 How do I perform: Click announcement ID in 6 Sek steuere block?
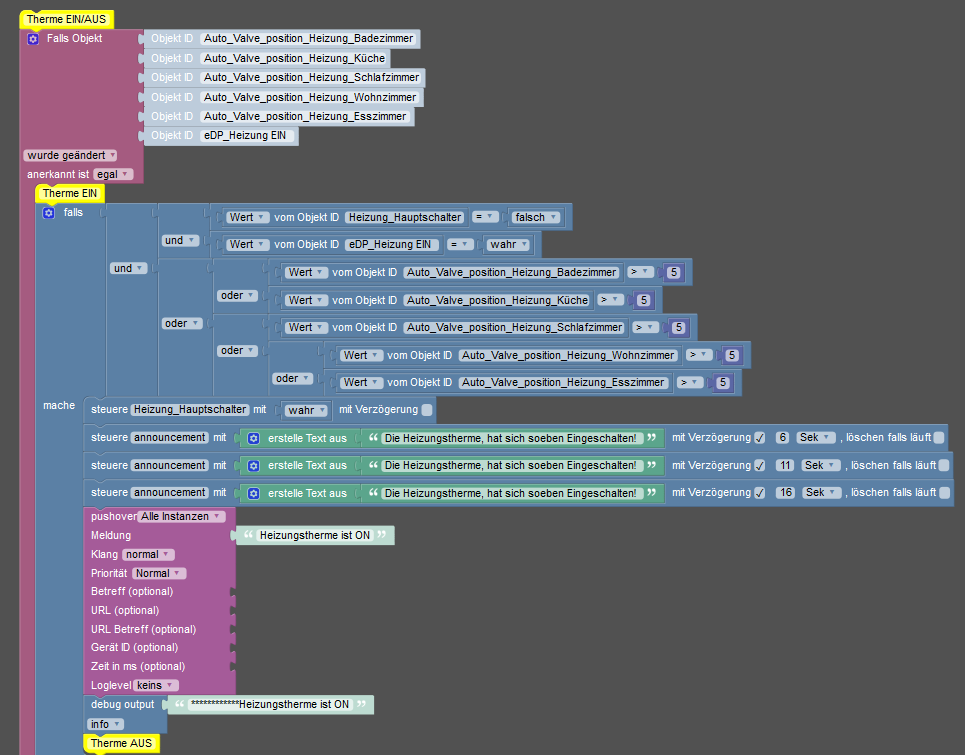click(170, 437)
